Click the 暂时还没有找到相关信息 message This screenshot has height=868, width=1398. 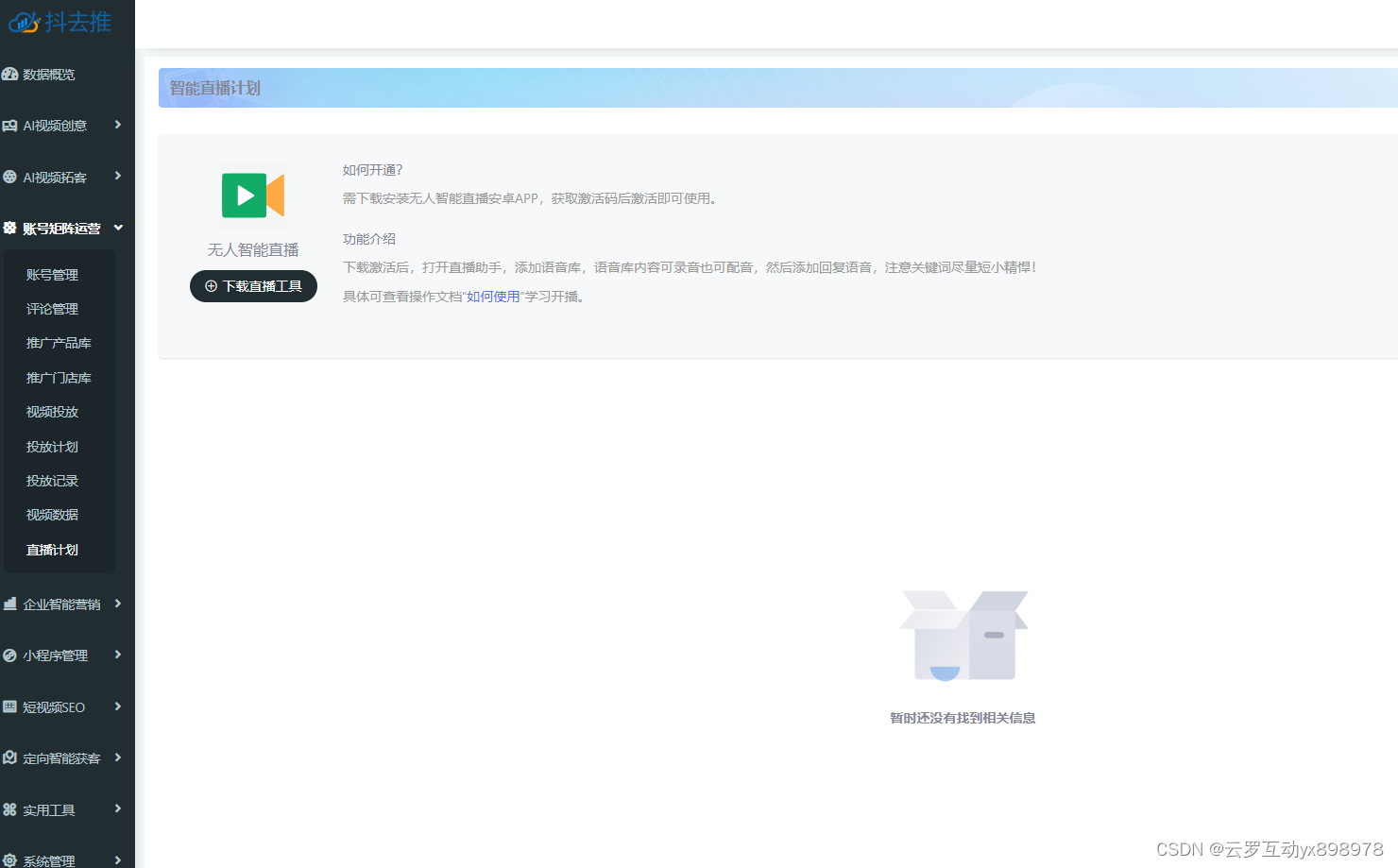(963, 718)
